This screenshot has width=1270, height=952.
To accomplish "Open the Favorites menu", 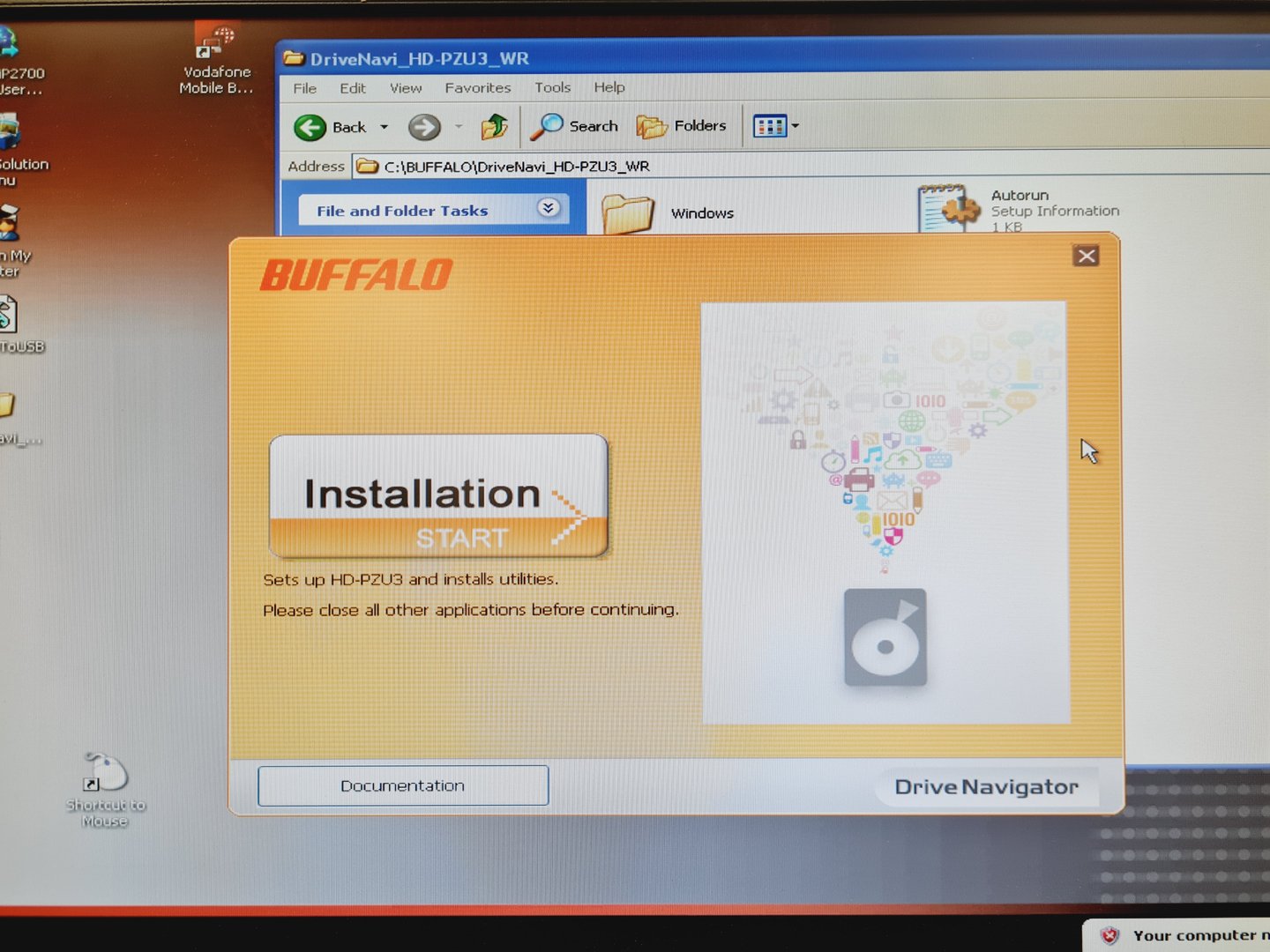I will [x=477, y=88].
